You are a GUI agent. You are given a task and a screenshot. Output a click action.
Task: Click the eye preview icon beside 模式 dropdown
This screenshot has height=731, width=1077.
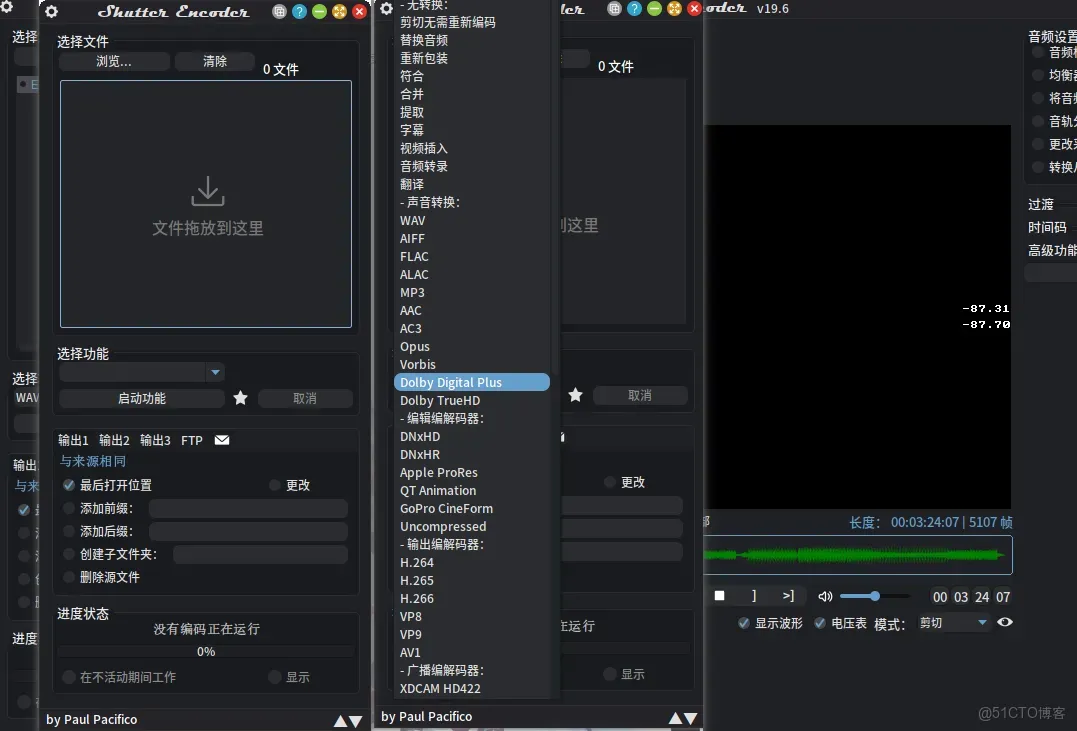click(x=1005, y=622)
